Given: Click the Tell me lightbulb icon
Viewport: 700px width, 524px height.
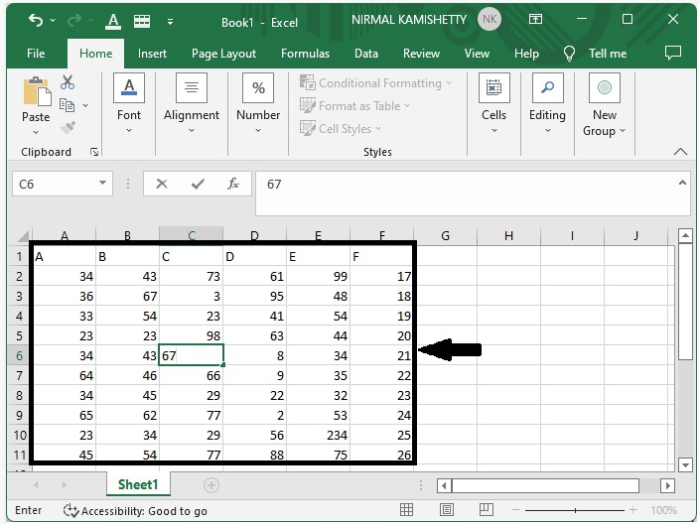Looking at the screenshot, I should pyautogui.click(x=569, y=54).
